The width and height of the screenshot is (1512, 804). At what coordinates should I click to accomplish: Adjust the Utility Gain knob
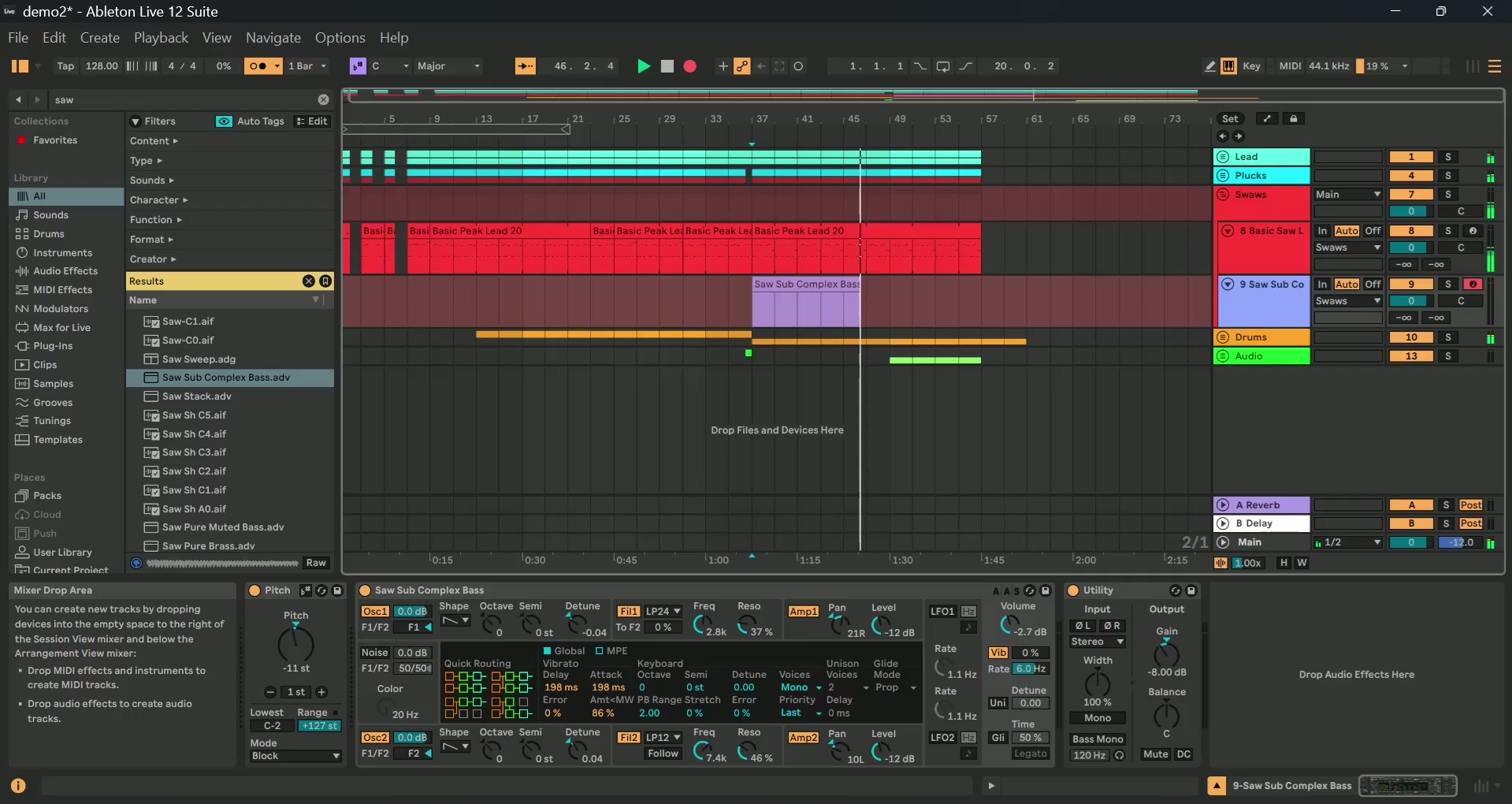coord(1166,653)
